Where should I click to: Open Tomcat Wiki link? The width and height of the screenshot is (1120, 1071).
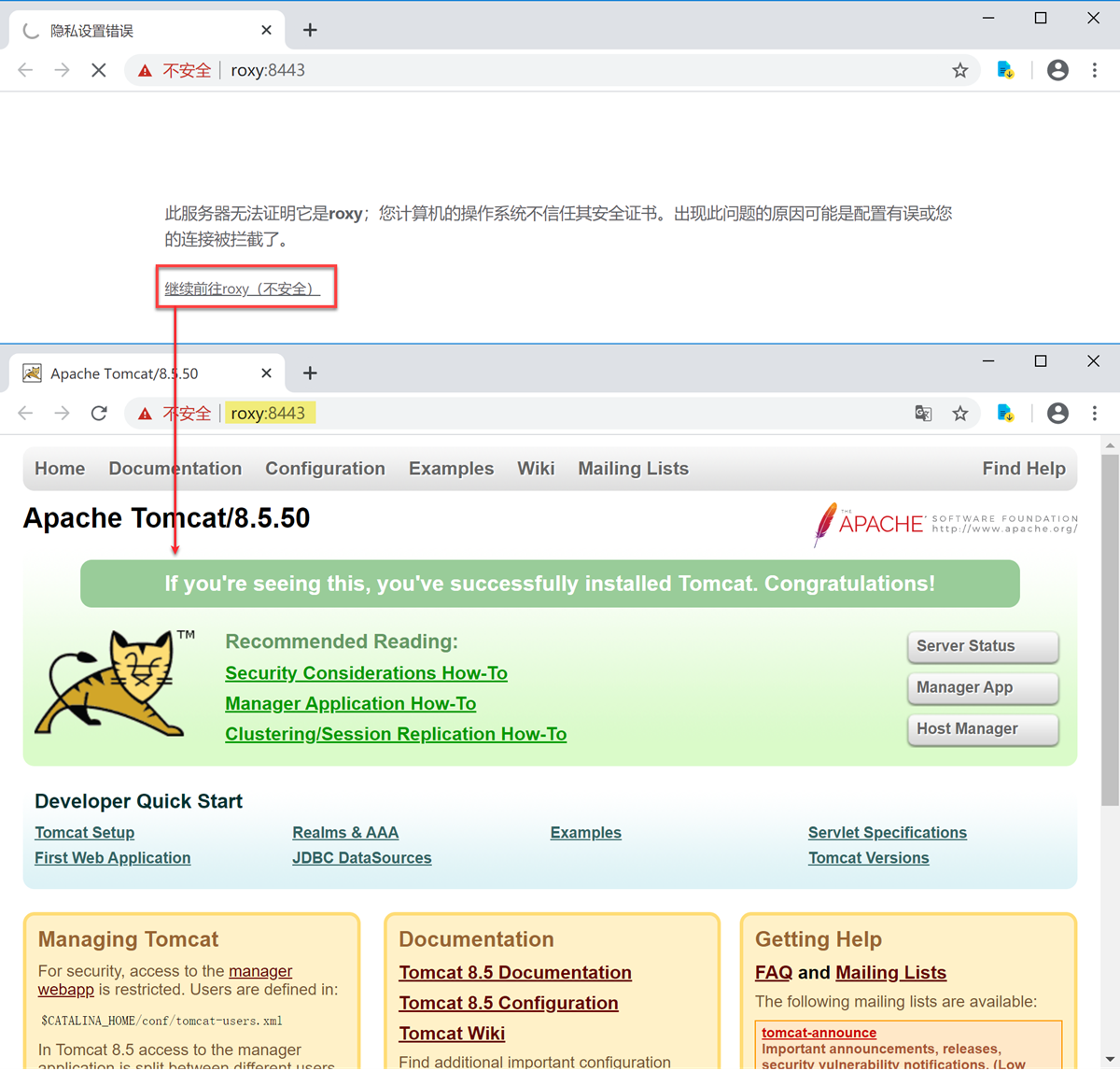(x=452, y=1034)
